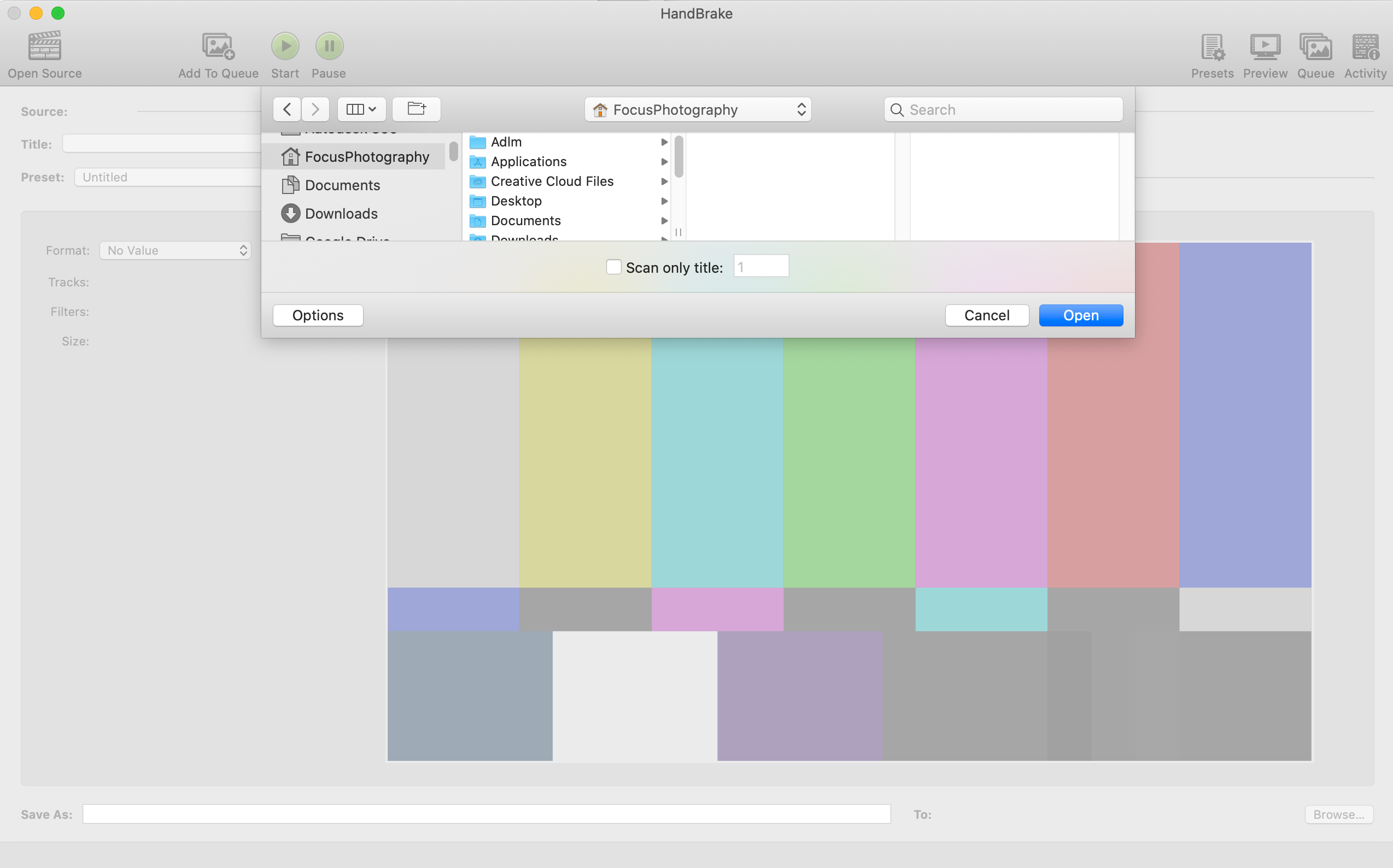Open the Format No Value dropdown
This screenshot has height=868, width=1393.
pyautogui.click(x=175, y=250)
